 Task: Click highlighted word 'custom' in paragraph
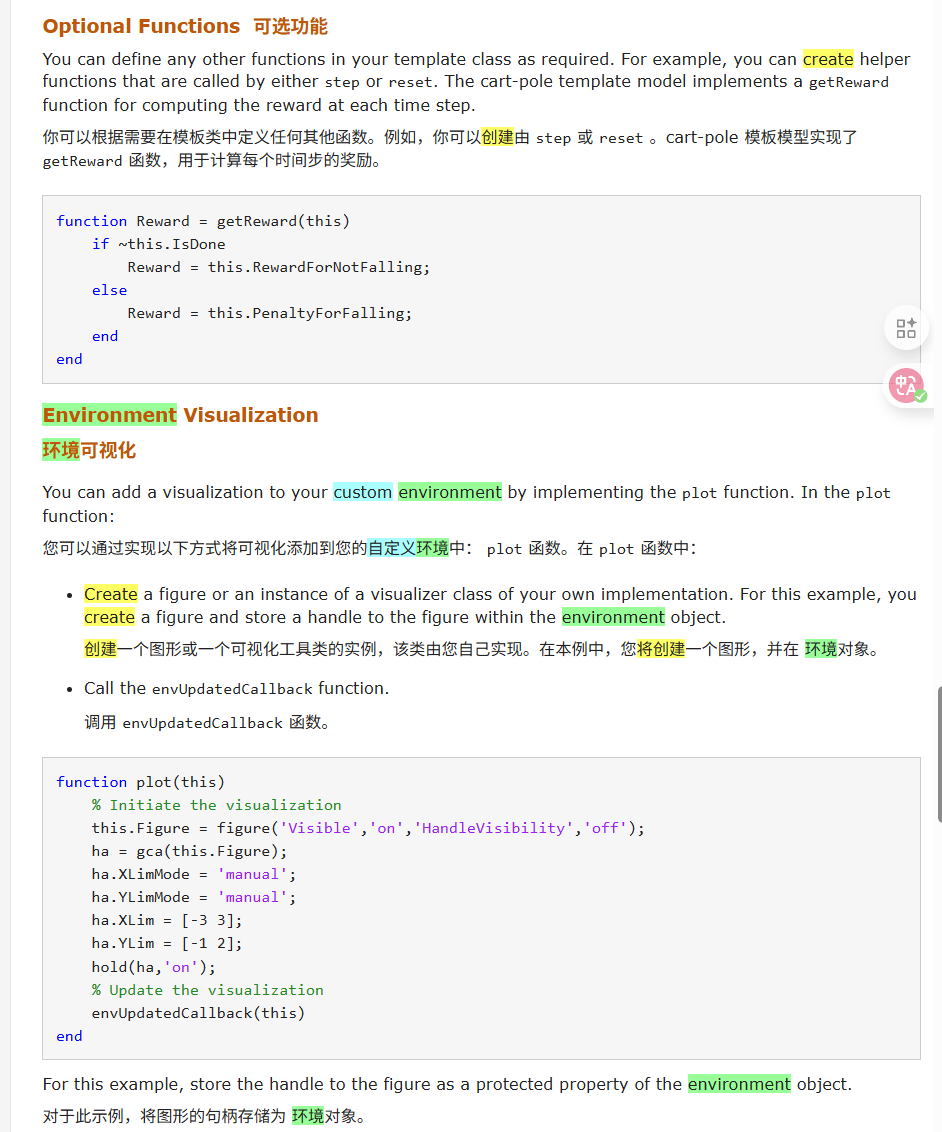[x=362, y=492]
